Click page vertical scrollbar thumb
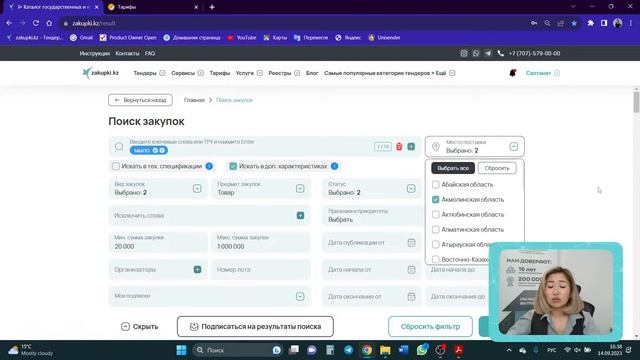The height and width of the screenshot is (360, 640). tap(636, 102)
